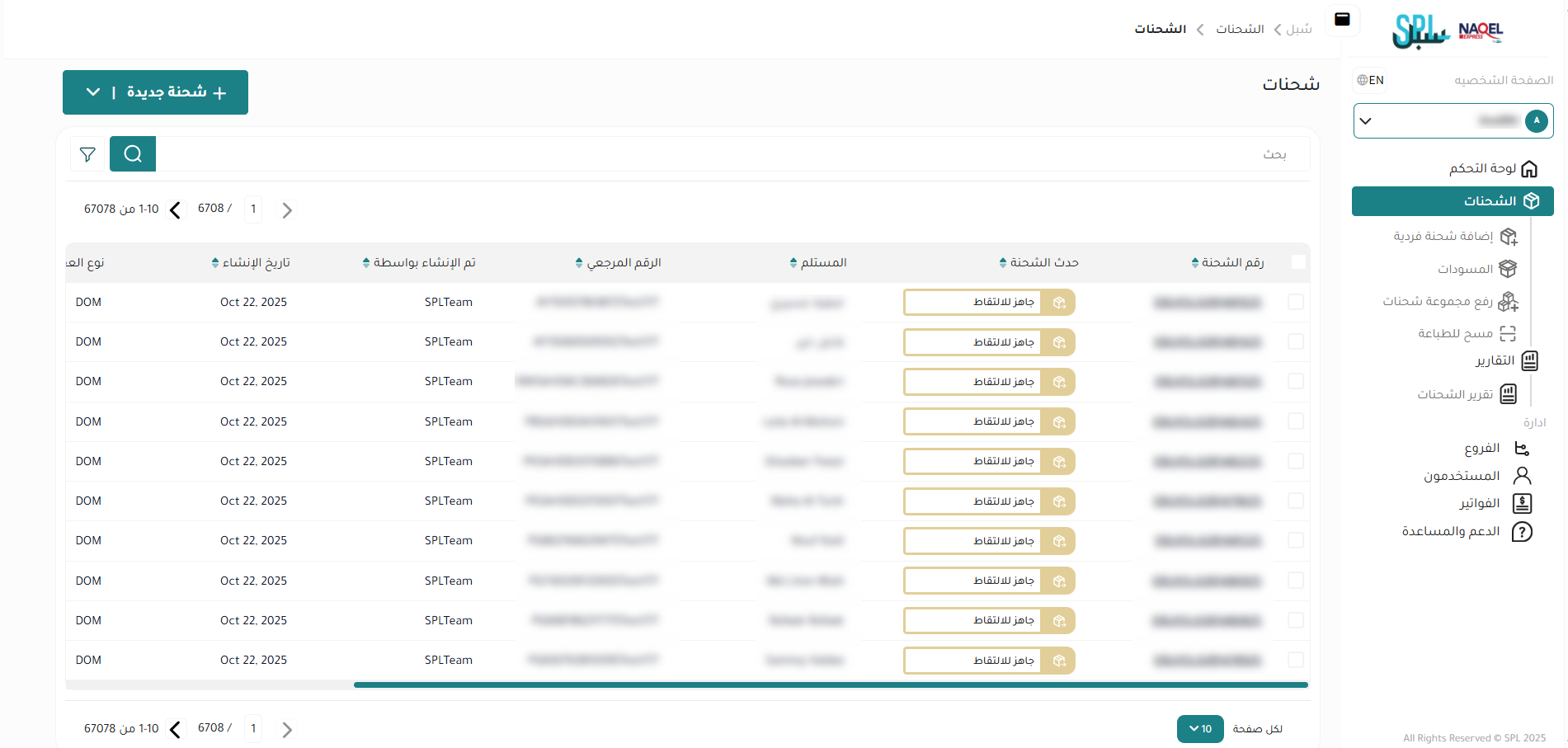Click the middle الشحنات breadcrumb link
1568x748 pixels.
1240,29
